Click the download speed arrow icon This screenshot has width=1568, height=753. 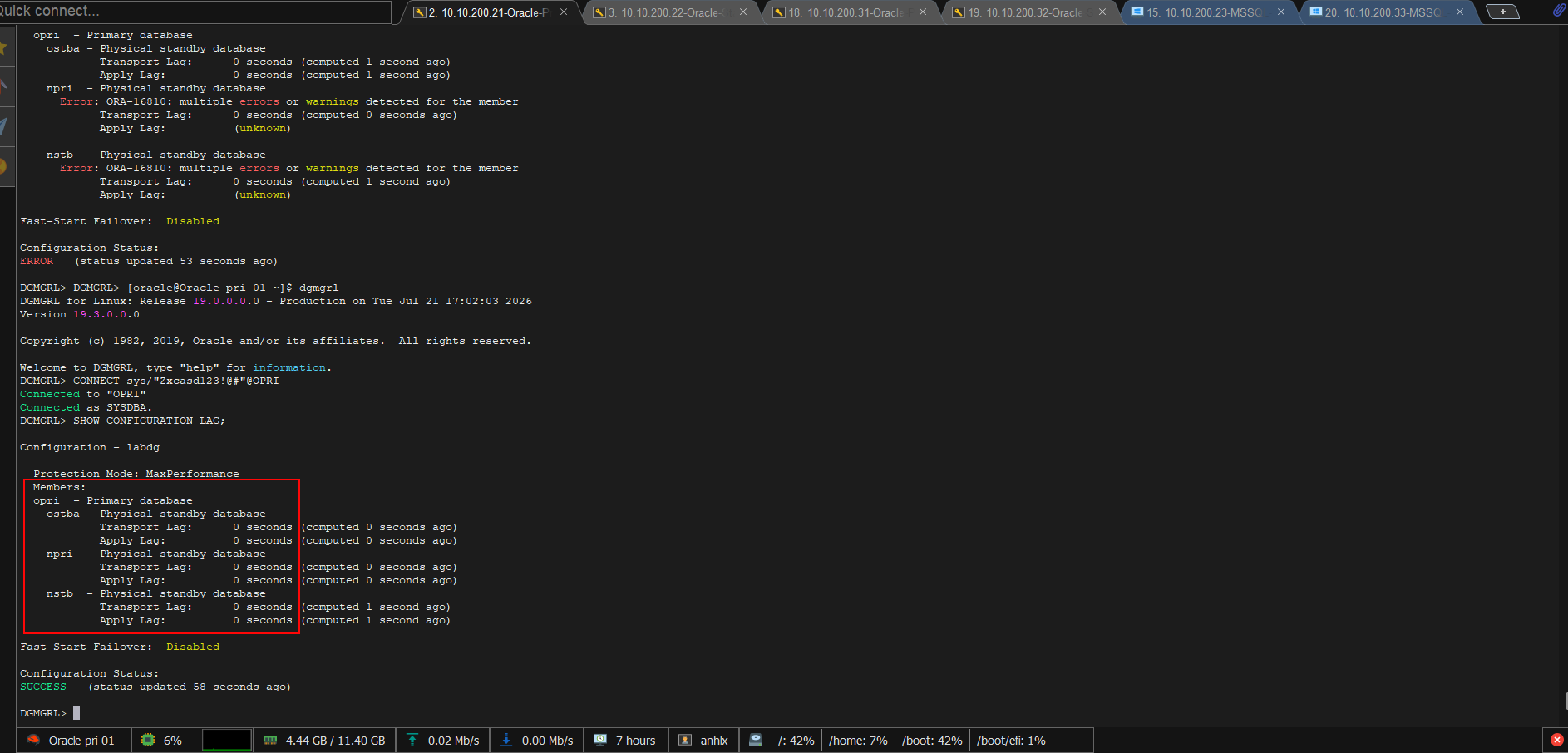pos(505,740)
